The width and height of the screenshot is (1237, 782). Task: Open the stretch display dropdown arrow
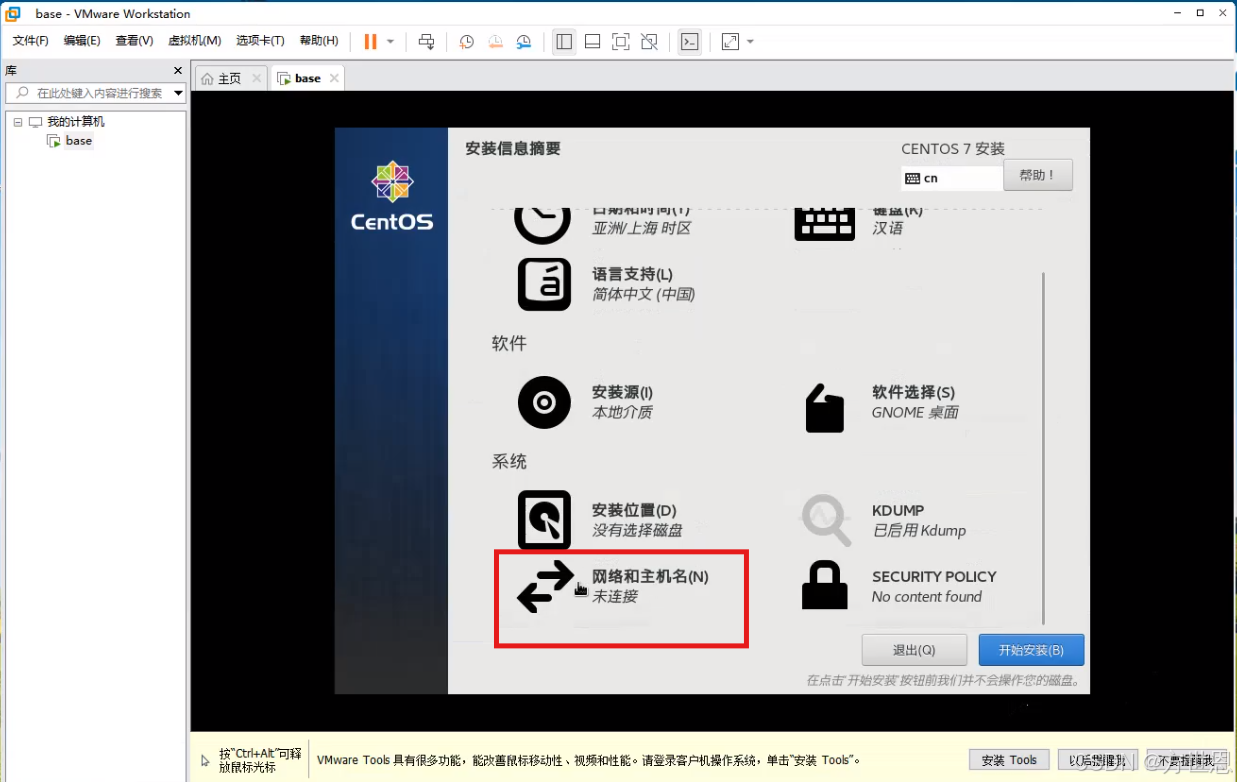pyautogui.click(x=750, y=41)
